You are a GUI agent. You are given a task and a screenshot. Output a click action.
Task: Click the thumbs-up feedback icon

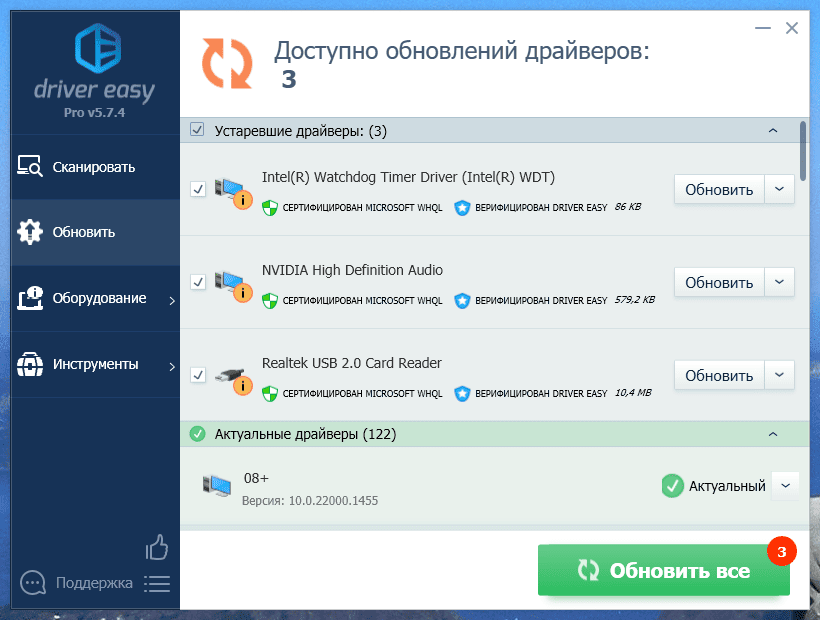pos(157,546)
